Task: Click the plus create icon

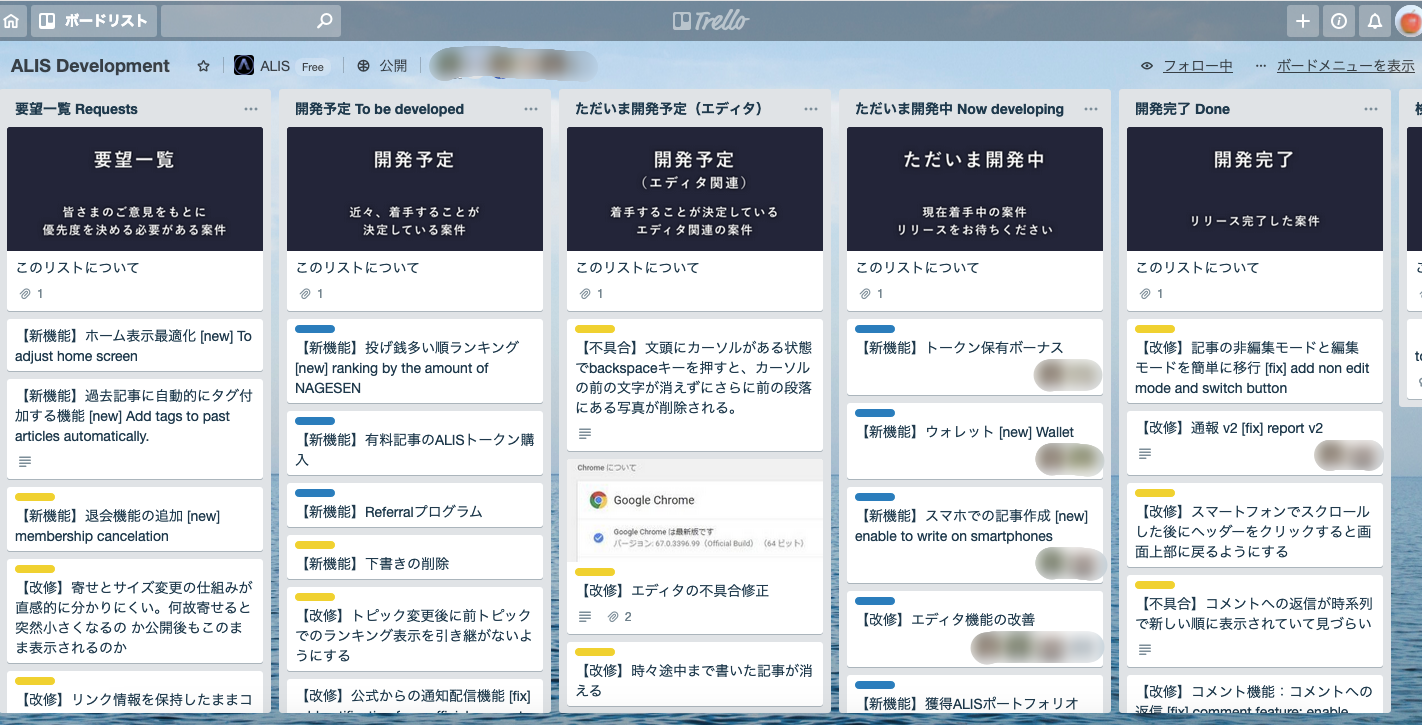Action: point(1302,21)
